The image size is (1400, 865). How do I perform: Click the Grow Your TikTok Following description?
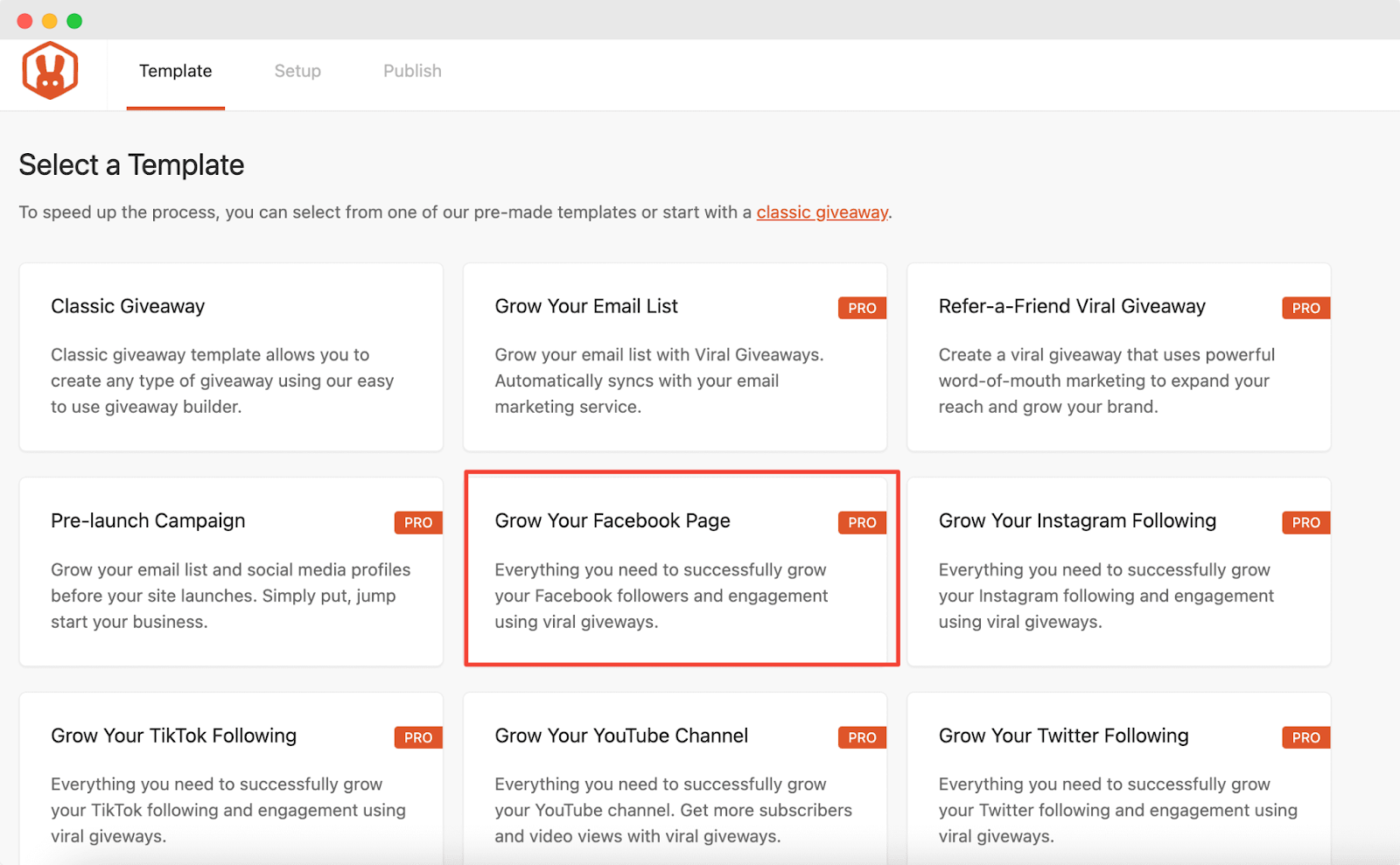(x=227, y=810)
